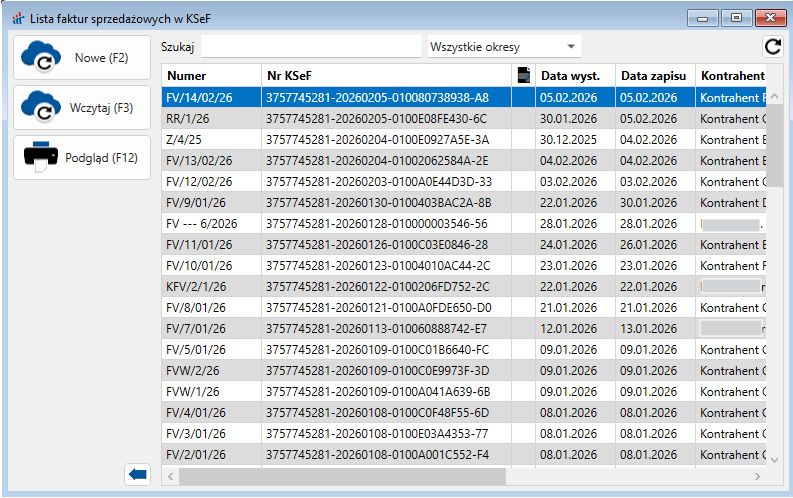Select invoice row KFV/2/1/26
793x498 pixels.
(210, 286)
